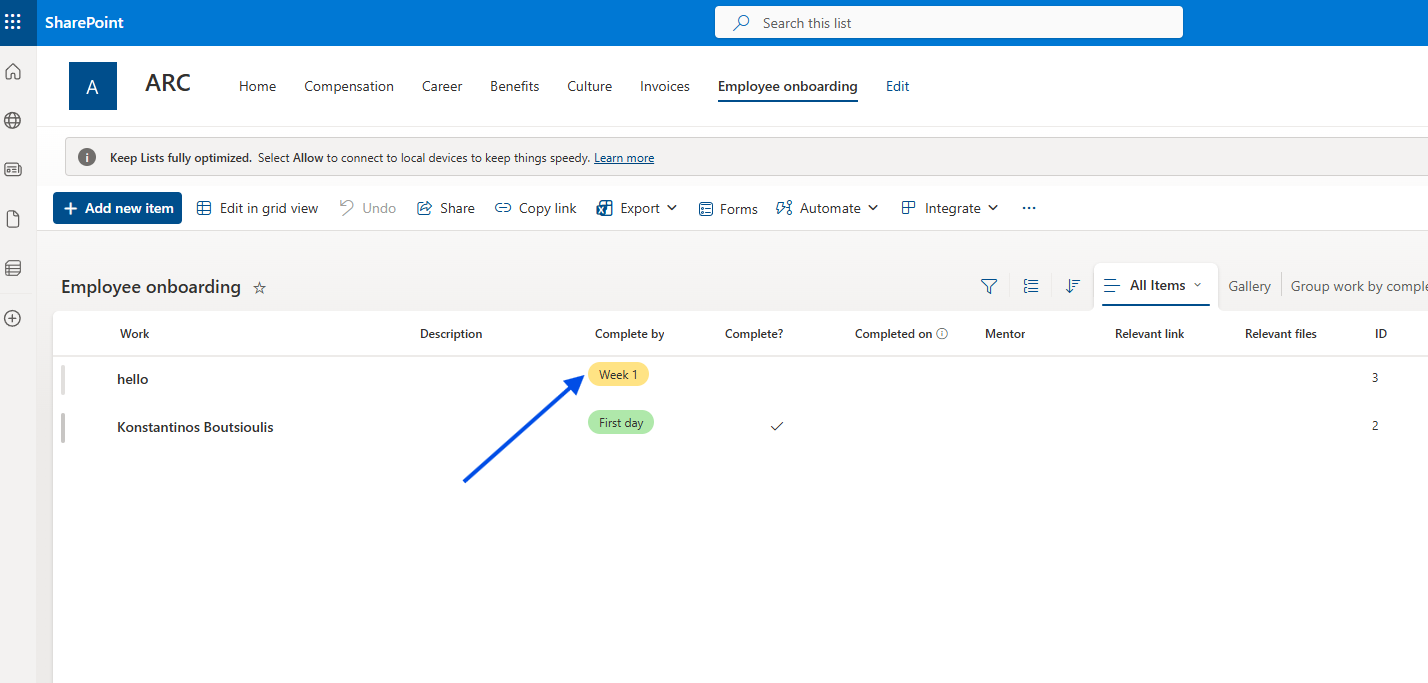The width and height of the screenshot is (1428, 683).
Task: Click the Search this list field
Action: 948,23
